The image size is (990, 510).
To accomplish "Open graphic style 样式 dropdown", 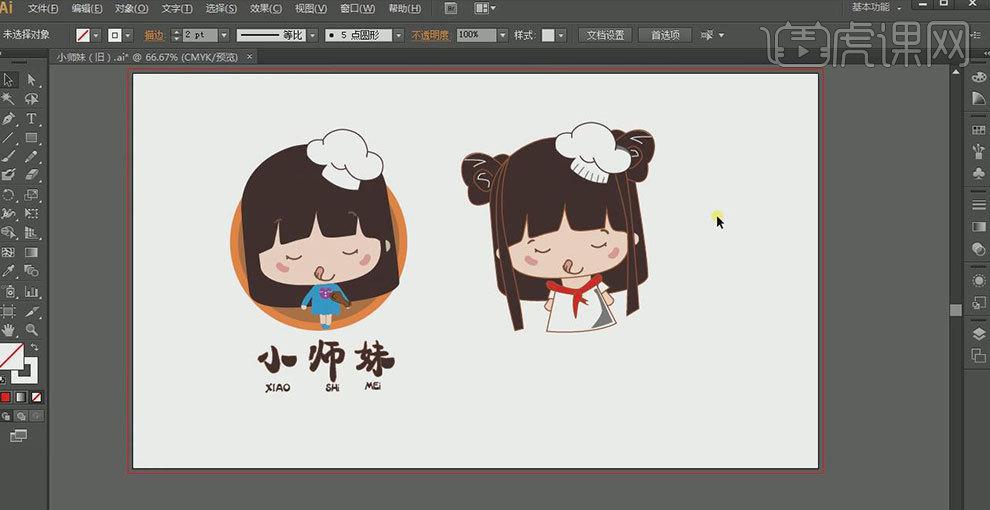I will pyautogui.click(x=561, y=35).
